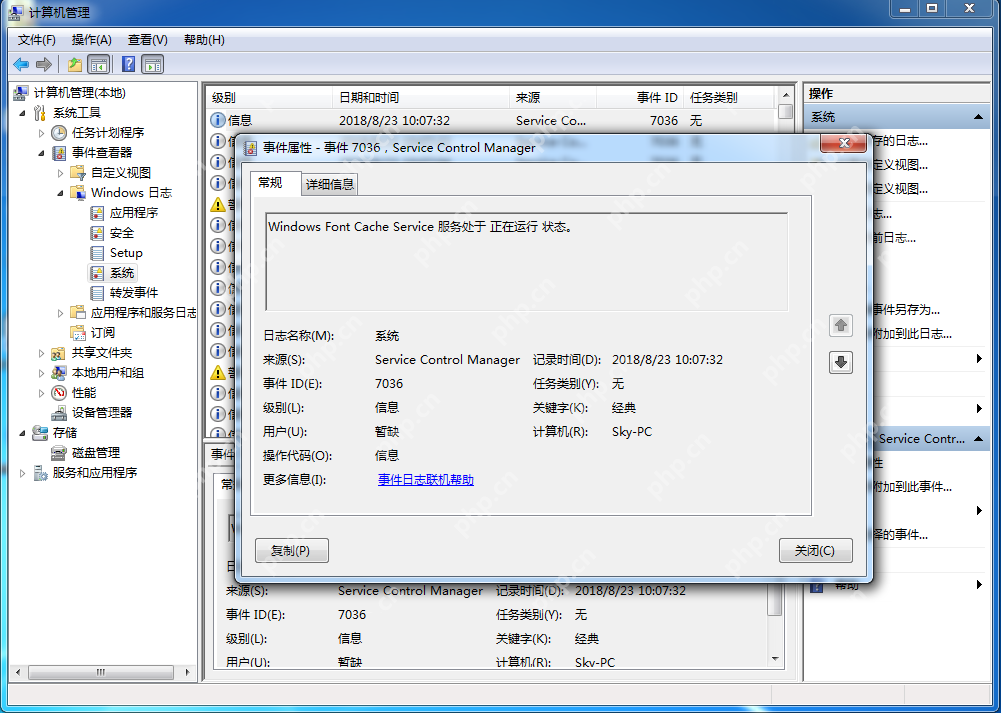Click the 复制(P) button
This screenshot has height=713, width=1001.
coord(291,550)
